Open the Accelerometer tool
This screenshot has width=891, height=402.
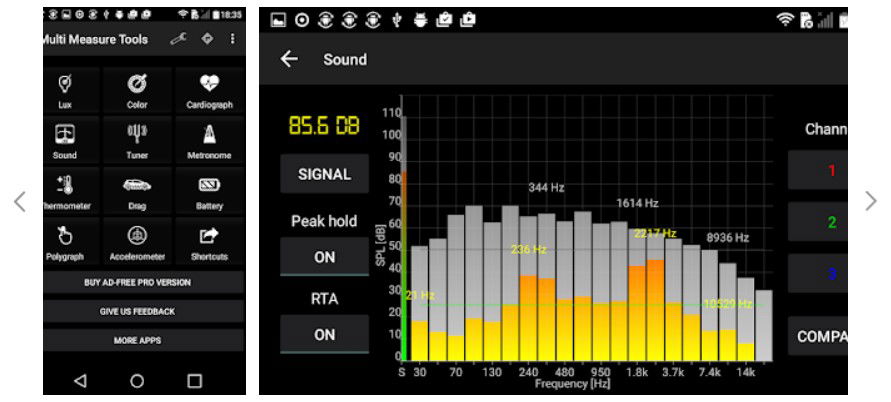(137, 242)
